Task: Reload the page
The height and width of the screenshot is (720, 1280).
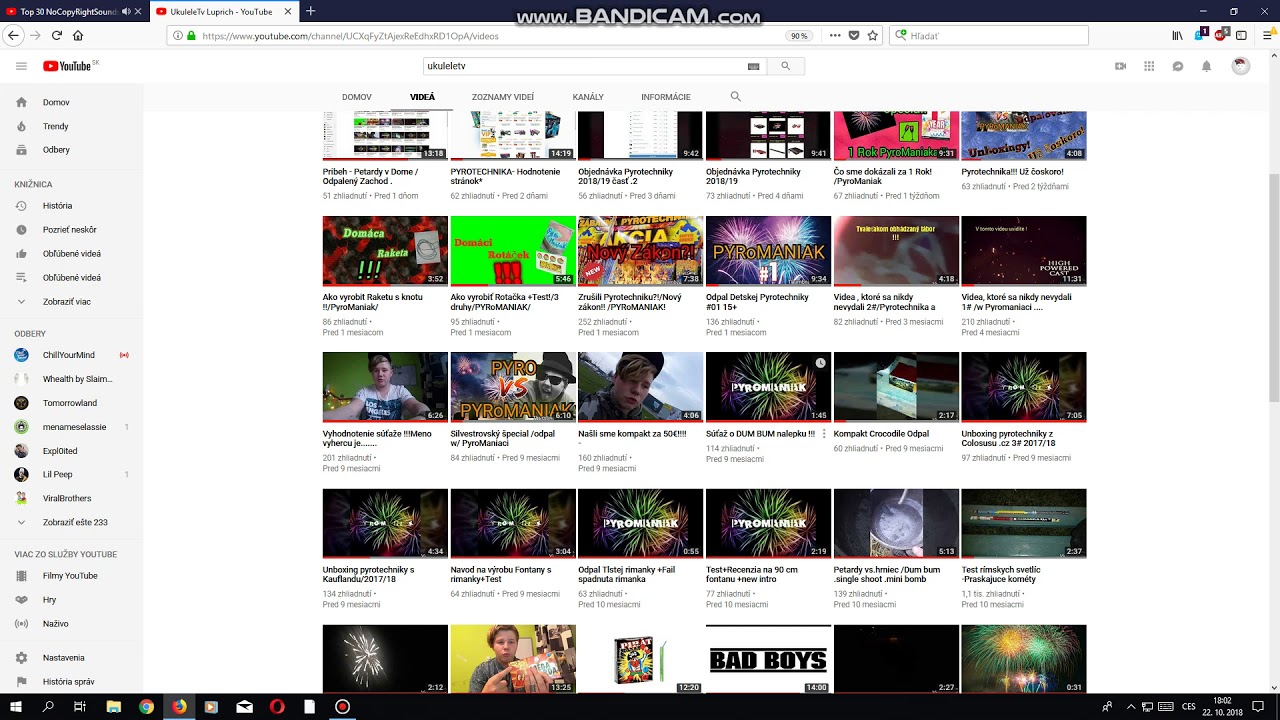Action: click(57, 35)
